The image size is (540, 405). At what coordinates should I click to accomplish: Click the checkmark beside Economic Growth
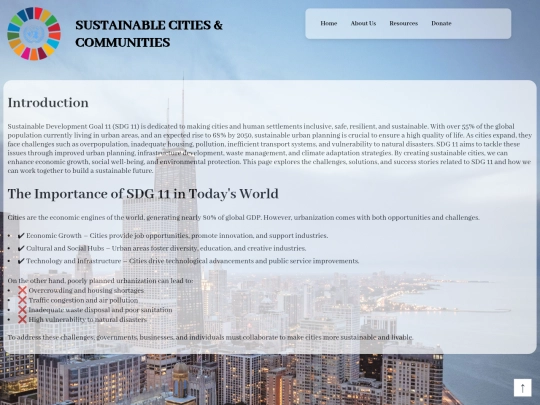[21, 236]
